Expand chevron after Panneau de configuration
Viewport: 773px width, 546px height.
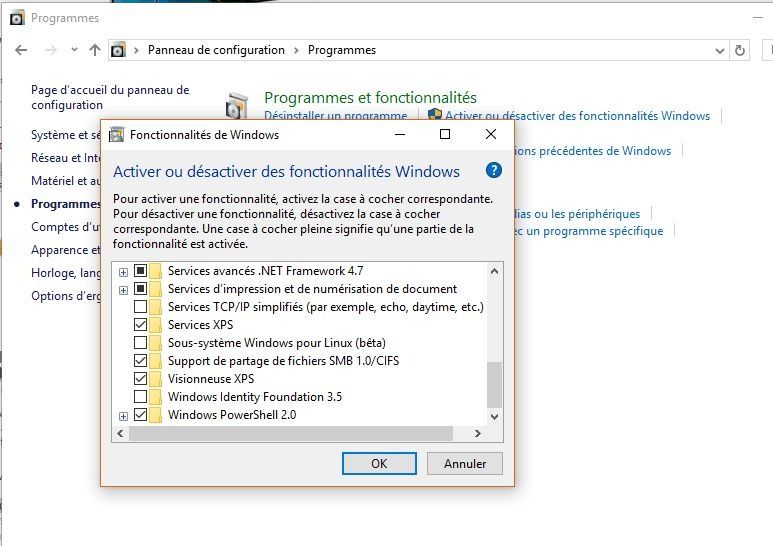[296, 50]
